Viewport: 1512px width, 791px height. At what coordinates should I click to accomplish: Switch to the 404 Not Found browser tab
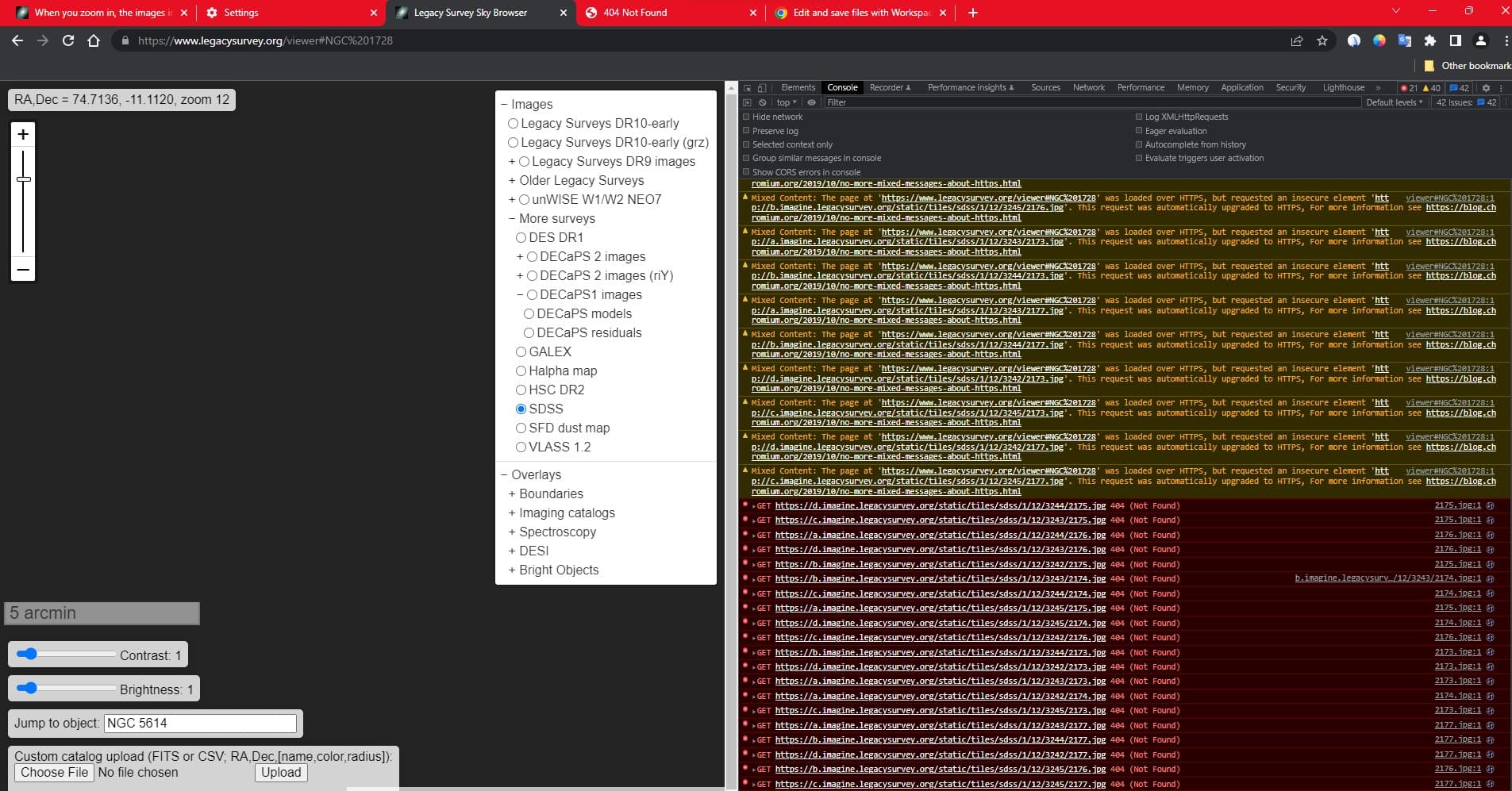coord(635,13)
